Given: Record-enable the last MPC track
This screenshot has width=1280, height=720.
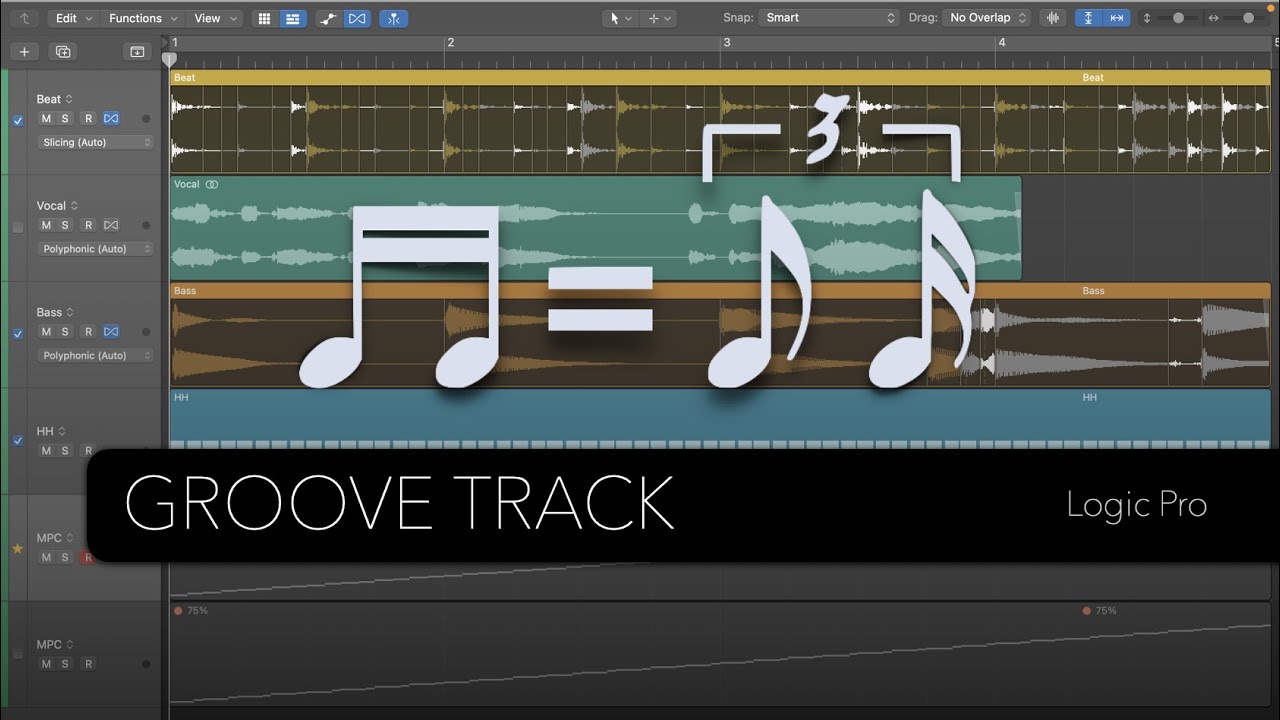Looking at the screenshot, I should coord(88,664).
